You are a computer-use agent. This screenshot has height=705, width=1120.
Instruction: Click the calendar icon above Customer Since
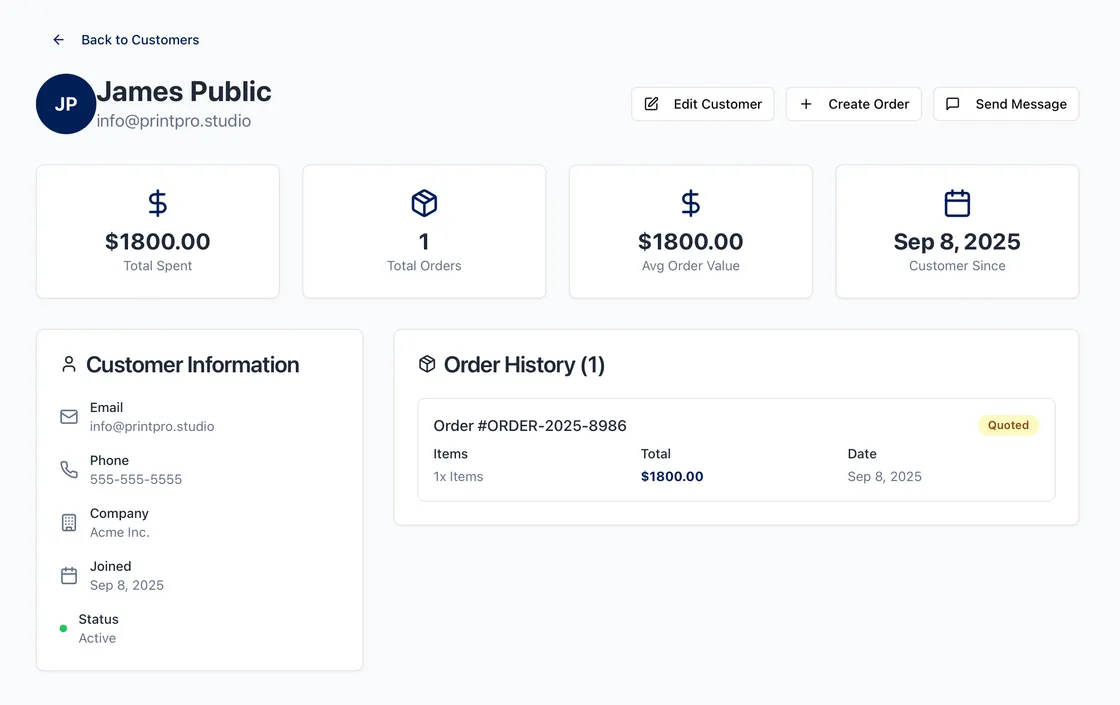tap(956, 202)
